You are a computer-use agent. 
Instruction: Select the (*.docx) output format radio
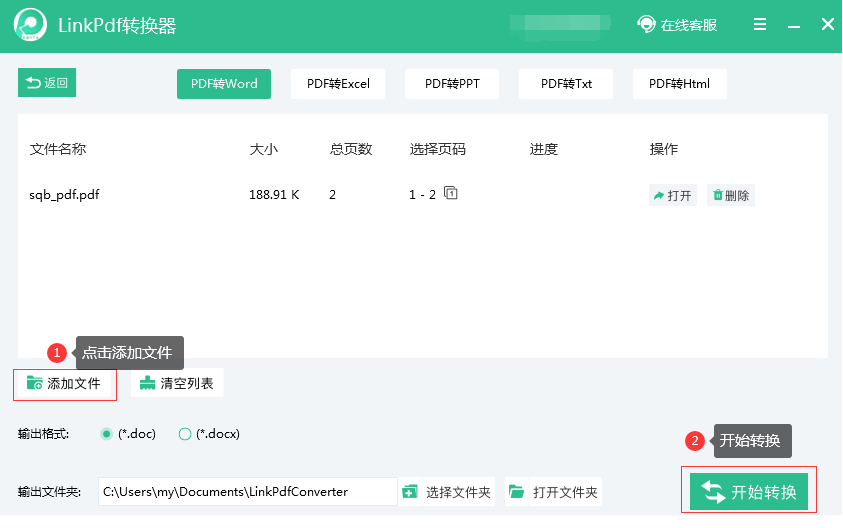185,434
